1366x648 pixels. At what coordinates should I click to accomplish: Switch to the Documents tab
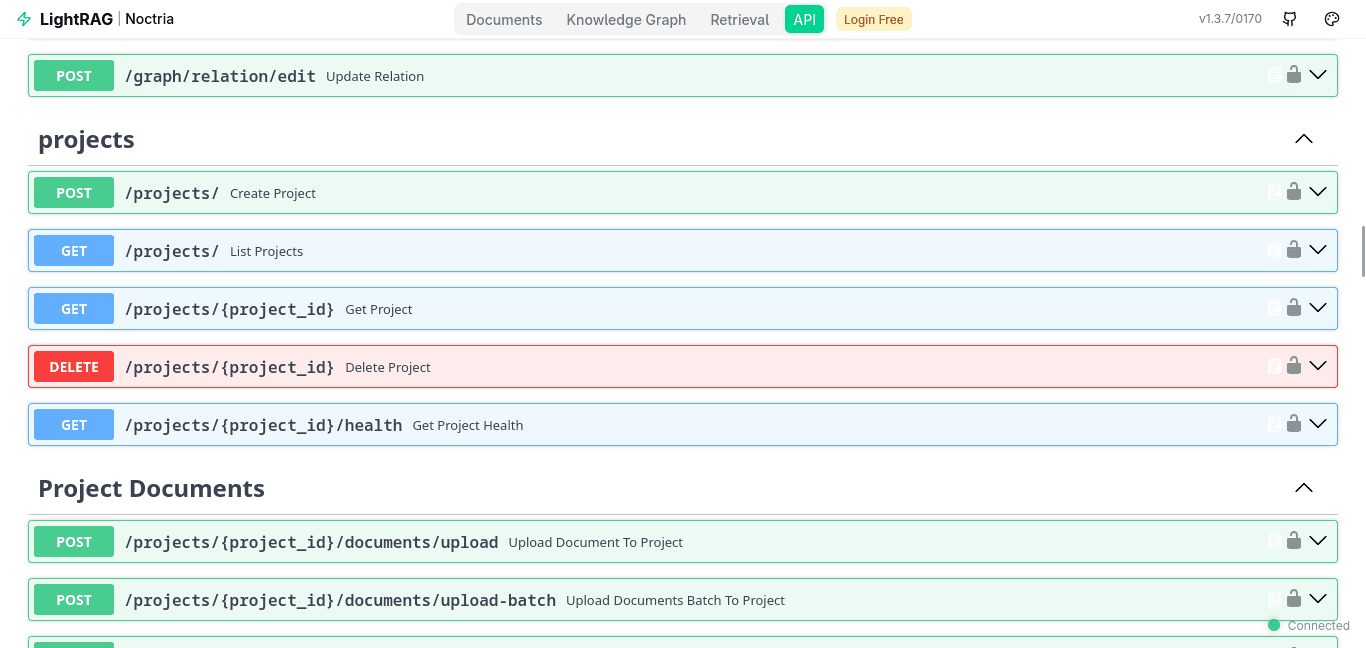504,19
